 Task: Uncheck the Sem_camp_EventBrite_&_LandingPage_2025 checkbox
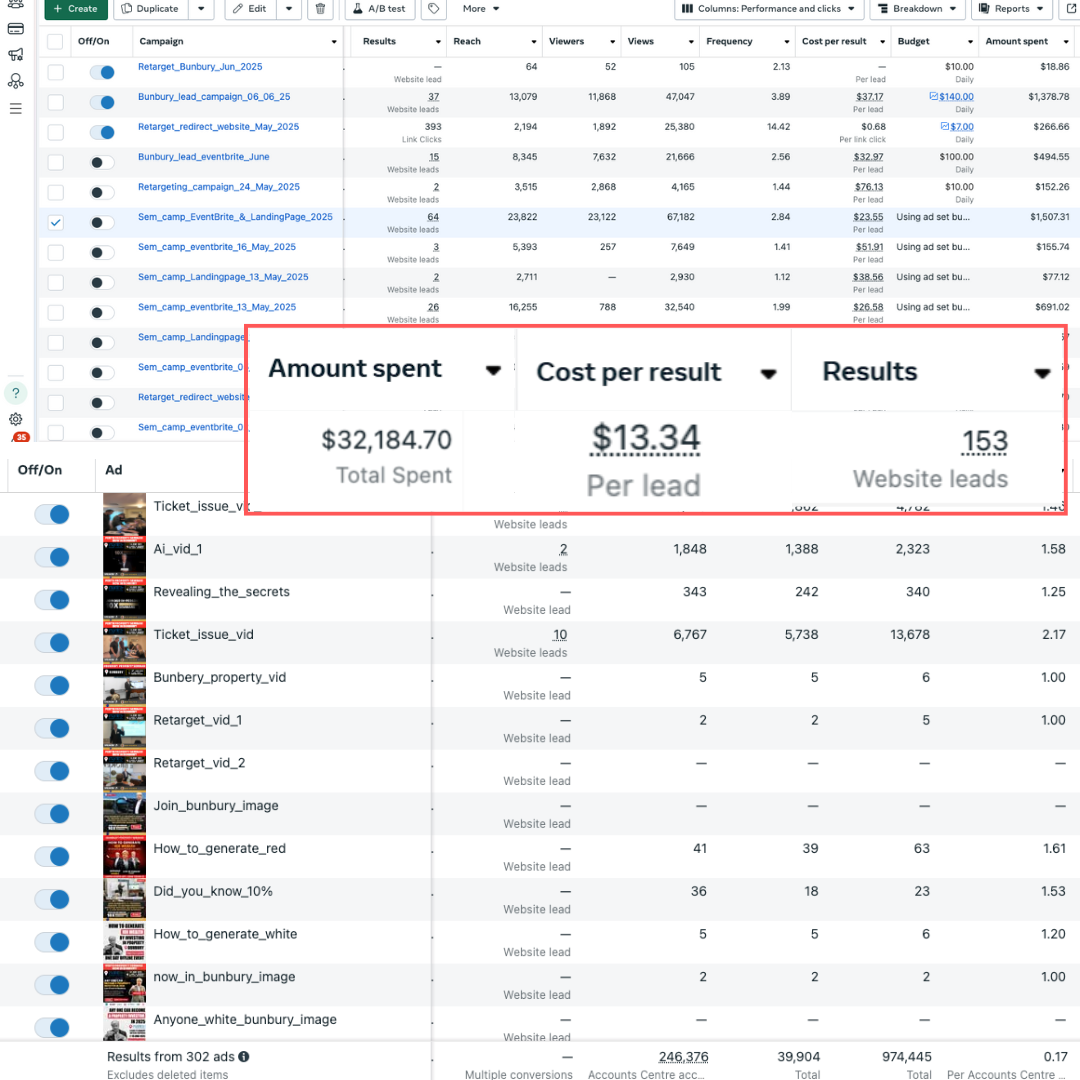56,222
